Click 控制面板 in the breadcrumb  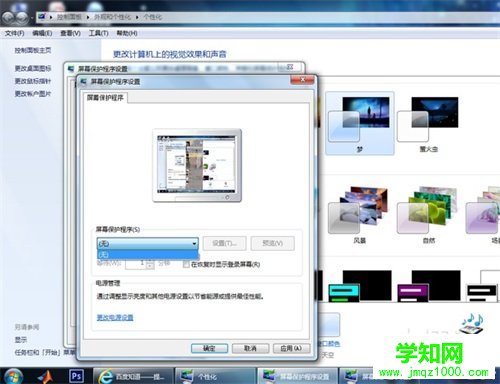(x=69, y=17)
